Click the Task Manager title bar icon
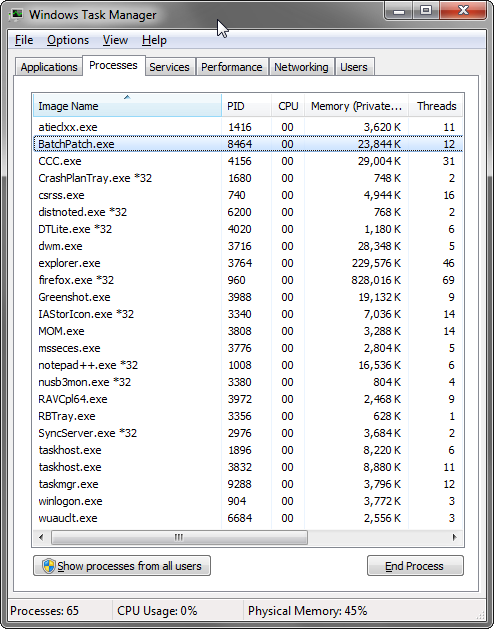This screenshot has width=494, height=629. tap(17, 14)
